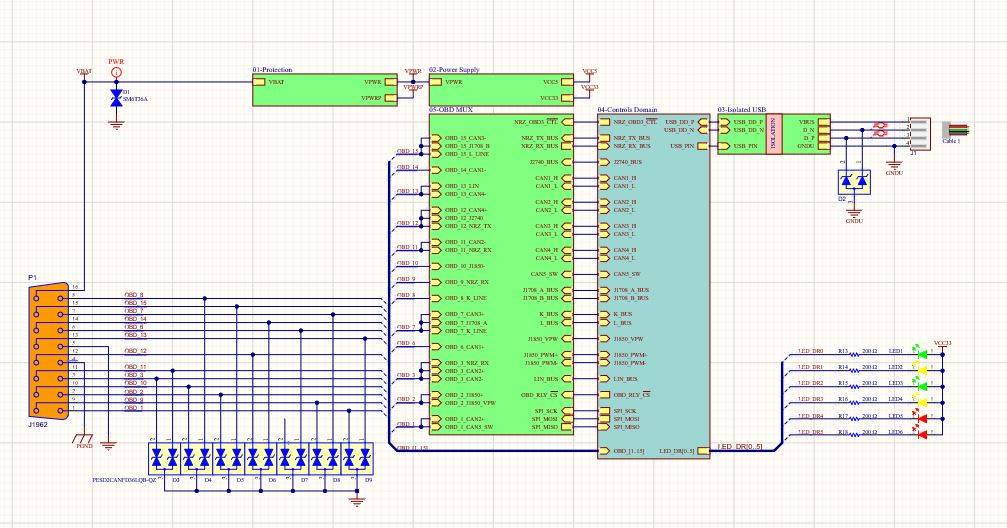Select the D4 TVS diode array

click(x=197, y=459)
